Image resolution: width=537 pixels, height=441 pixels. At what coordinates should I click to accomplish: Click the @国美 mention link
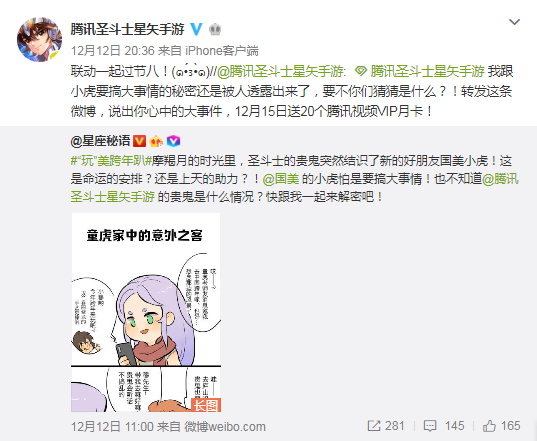[281, 179]
